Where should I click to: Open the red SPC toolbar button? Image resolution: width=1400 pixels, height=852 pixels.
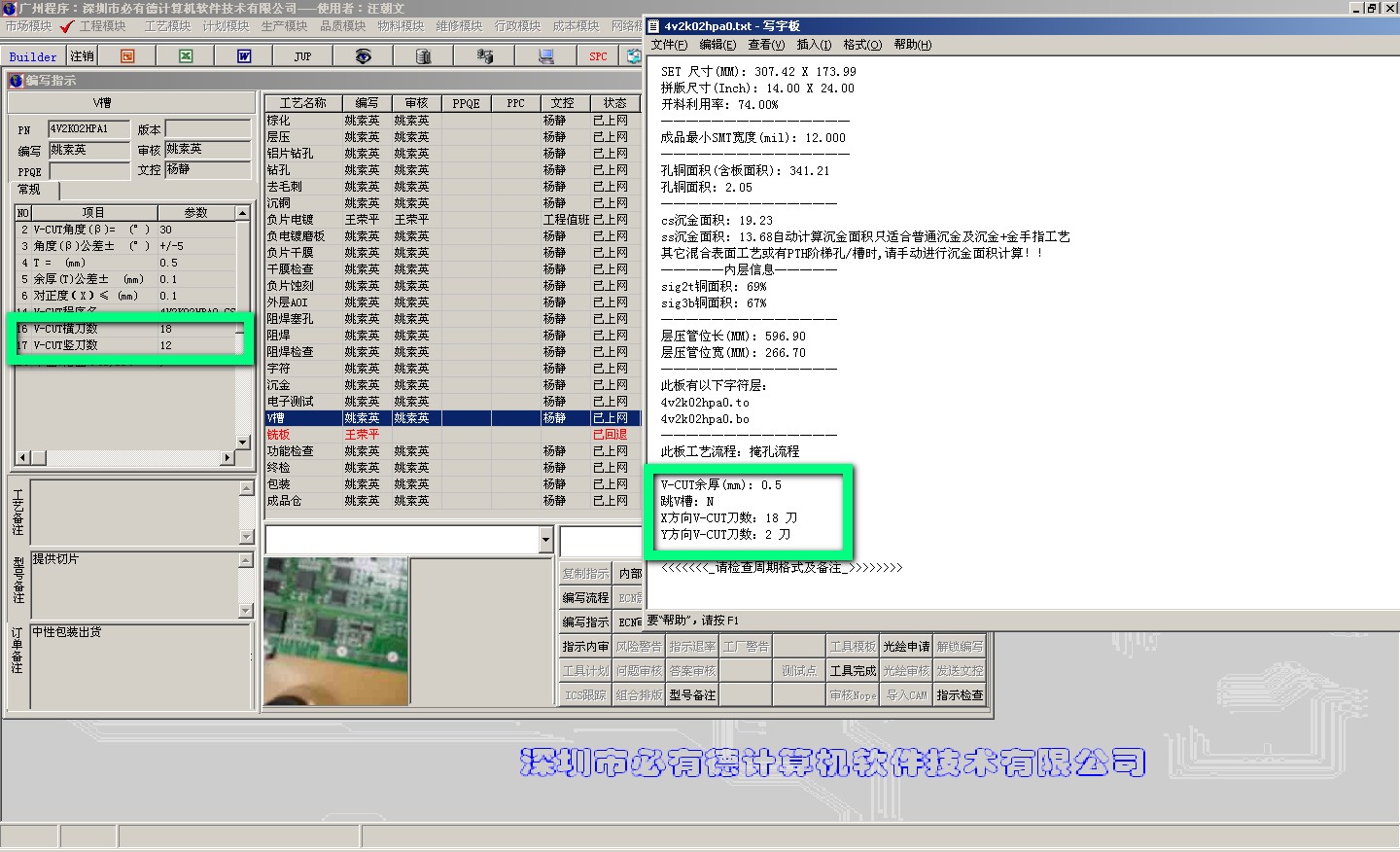pyautogui.click(x=598, y=56)
